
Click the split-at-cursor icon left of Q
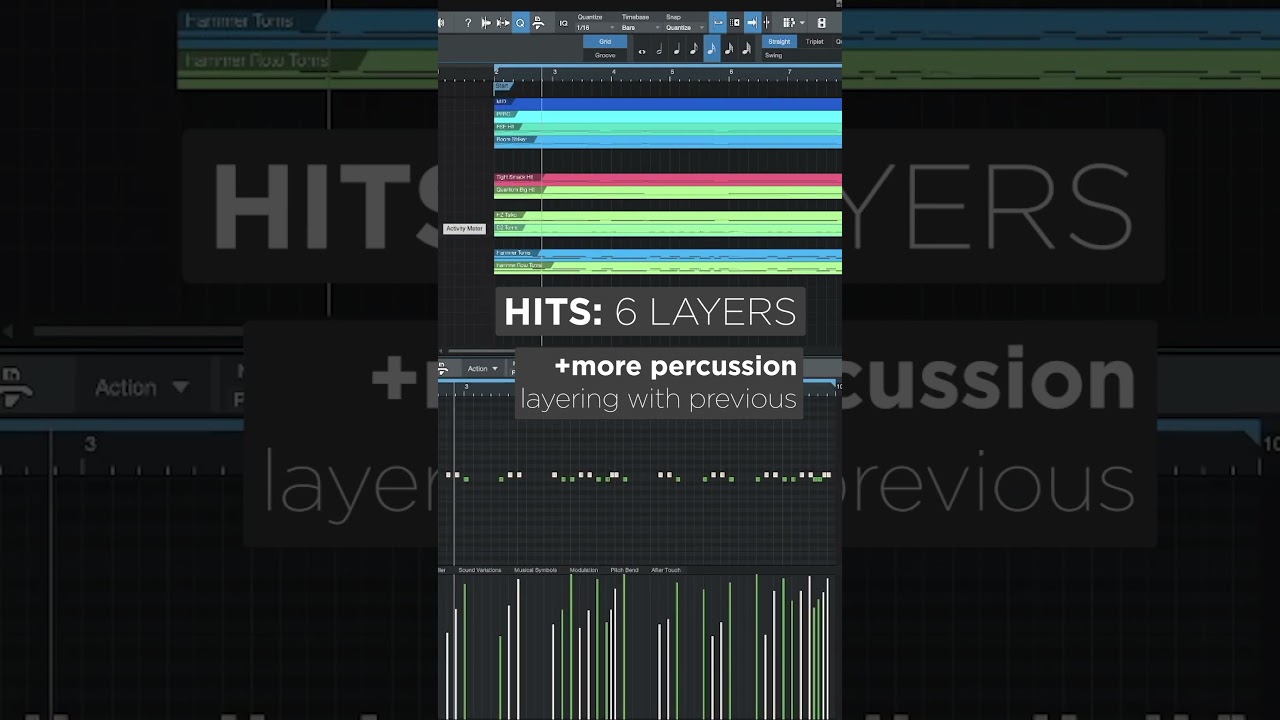pos(486,23)
